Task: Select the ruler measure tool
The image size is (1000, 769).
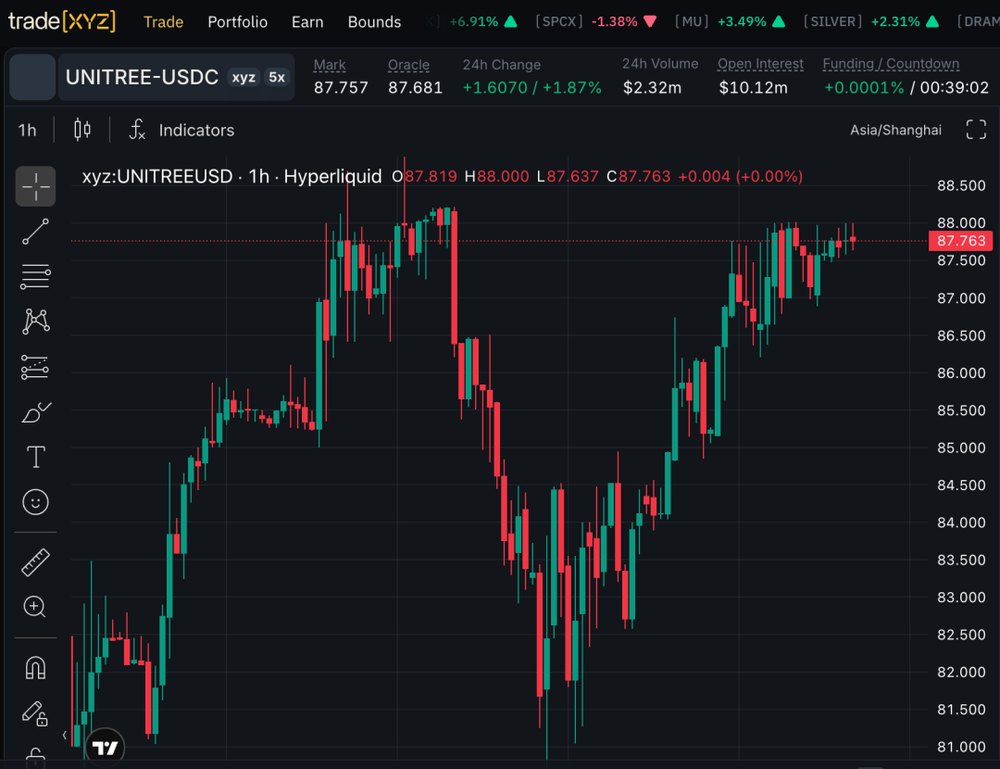Action: (x=36, y=562)
